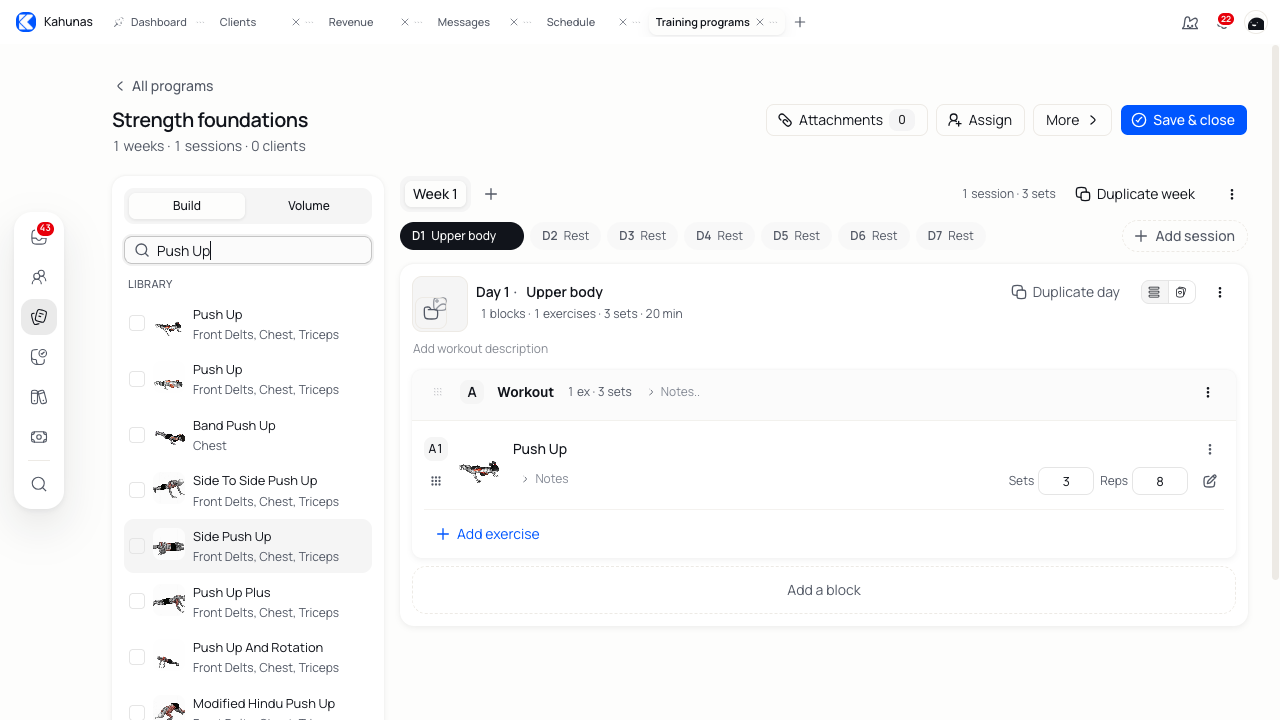Edit the Push Up exercise sets details
Image resolution: width=1280 pixels, height=720 pixels.
point(1210,481)
